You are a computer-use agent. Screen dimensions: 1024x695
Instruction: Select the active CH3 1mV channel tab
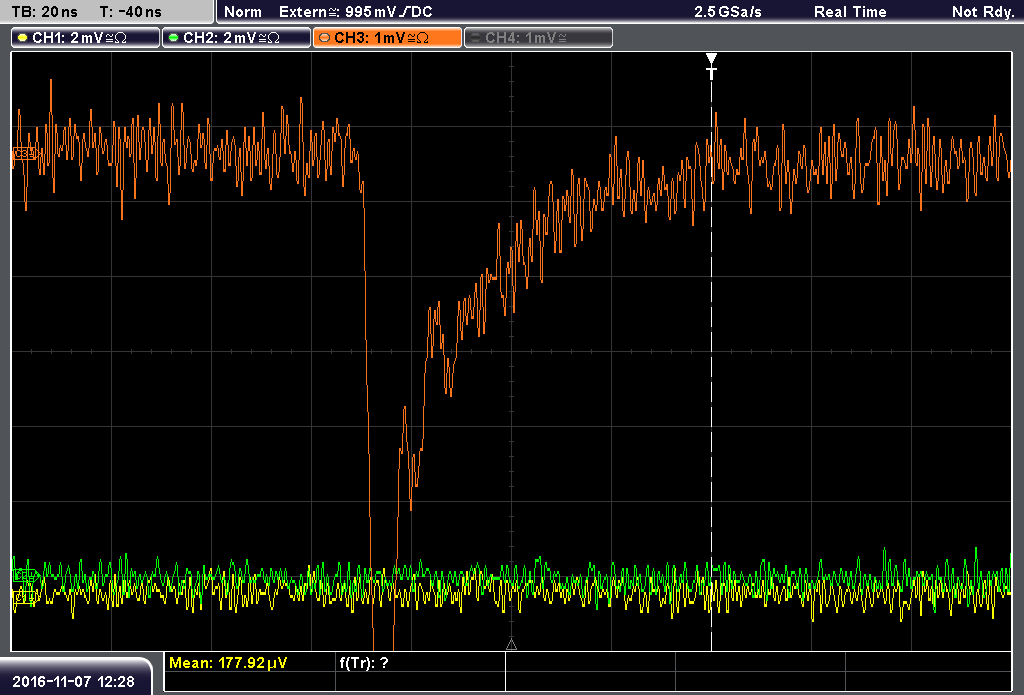[x=387, y=38]
